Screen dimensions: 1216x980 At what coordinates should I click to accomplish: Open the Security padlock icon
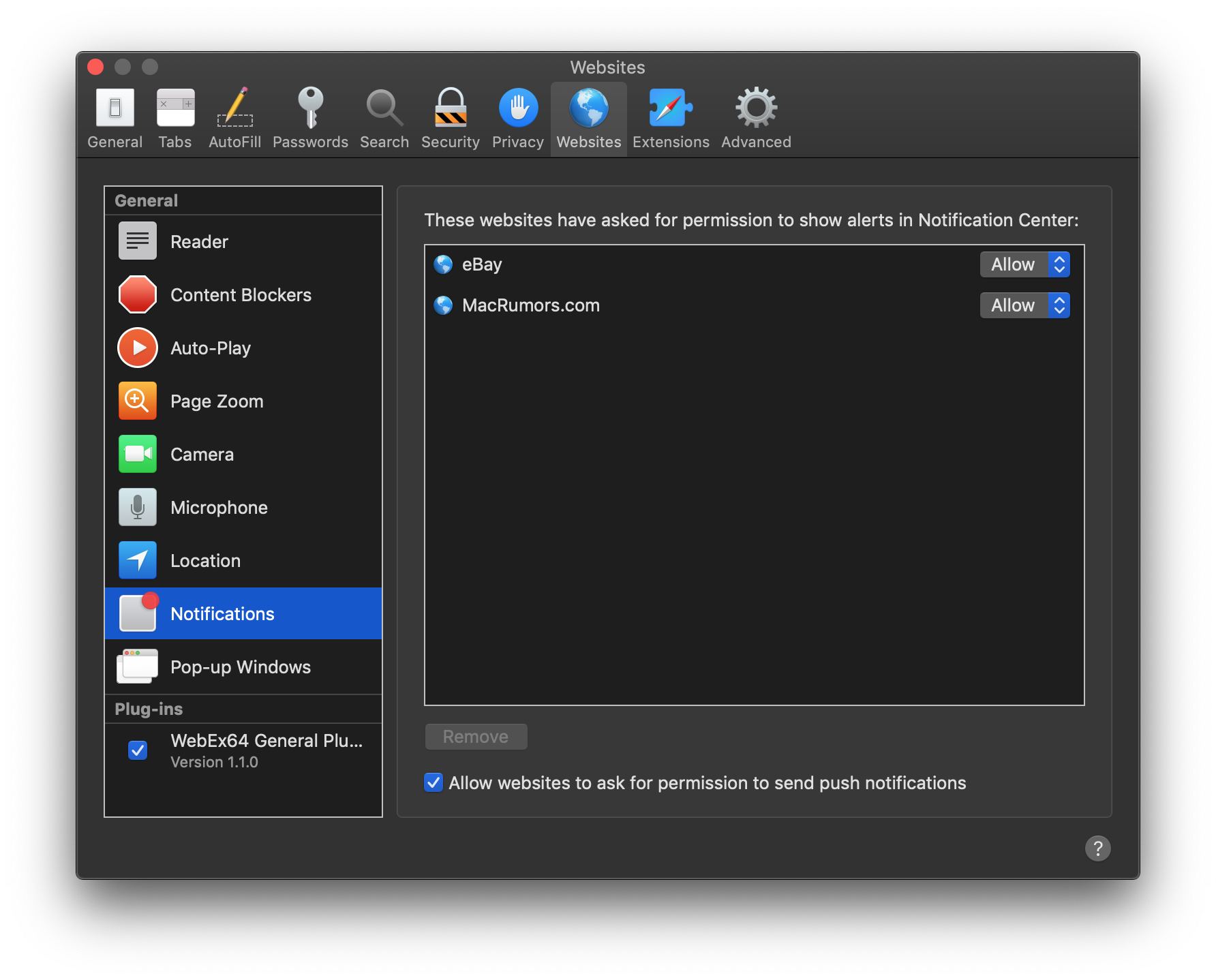451,108
